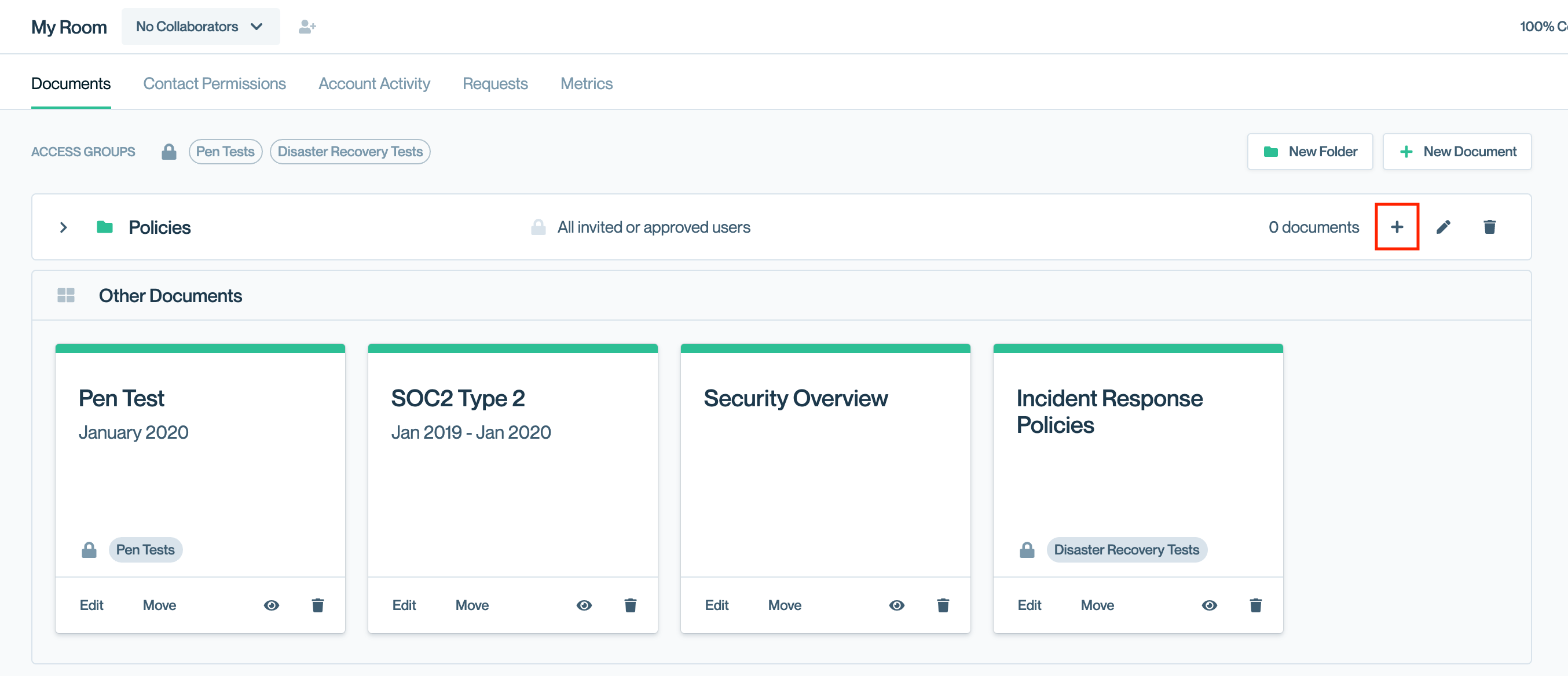The height and width of the screenshot is (676, 1568).
Task: Toggle visibility eye on SOC2 Type 2
Action: pyautogui.click(x=584, y=605)
